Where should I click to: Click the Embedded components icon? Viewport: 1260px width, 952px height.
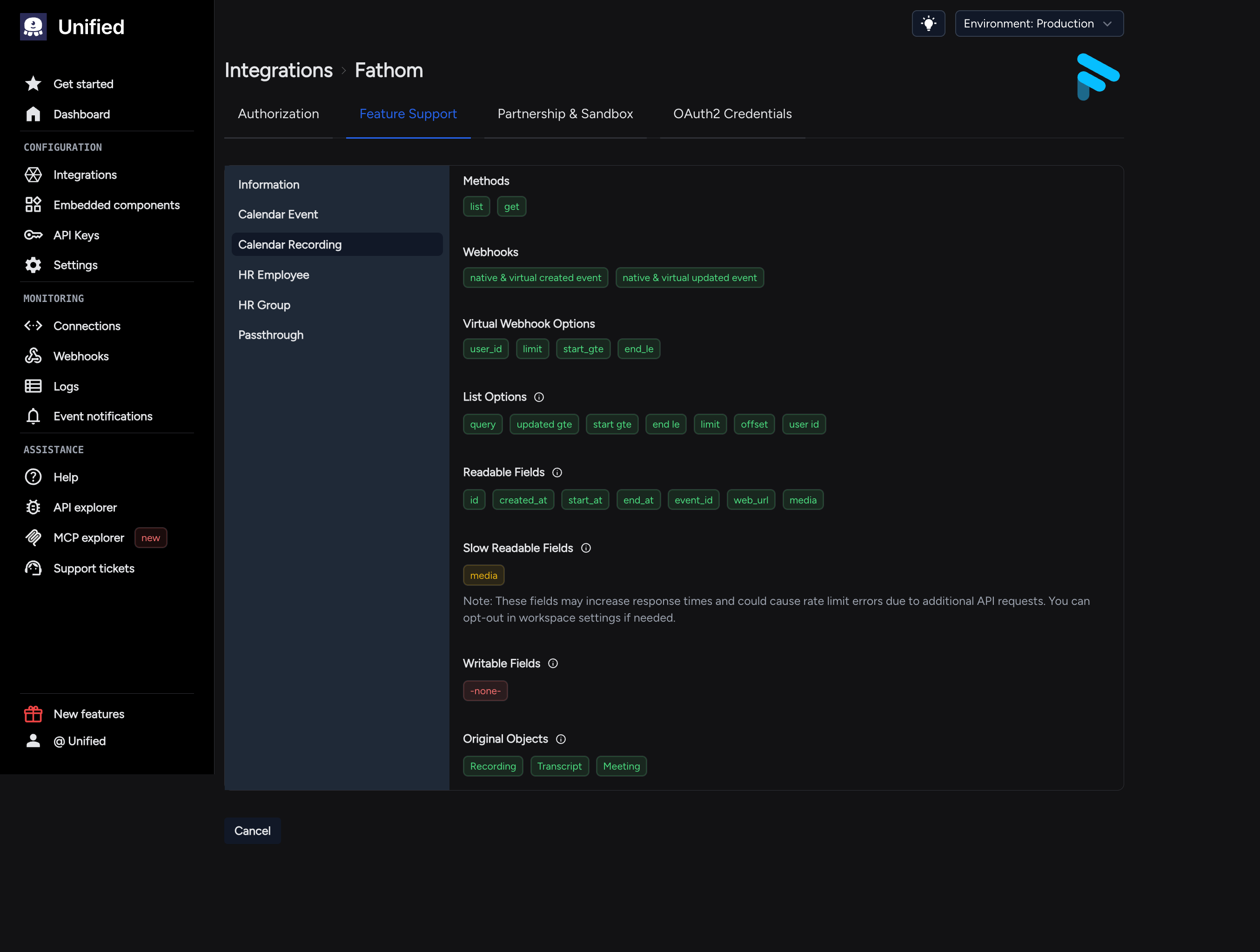pos(33,205)
